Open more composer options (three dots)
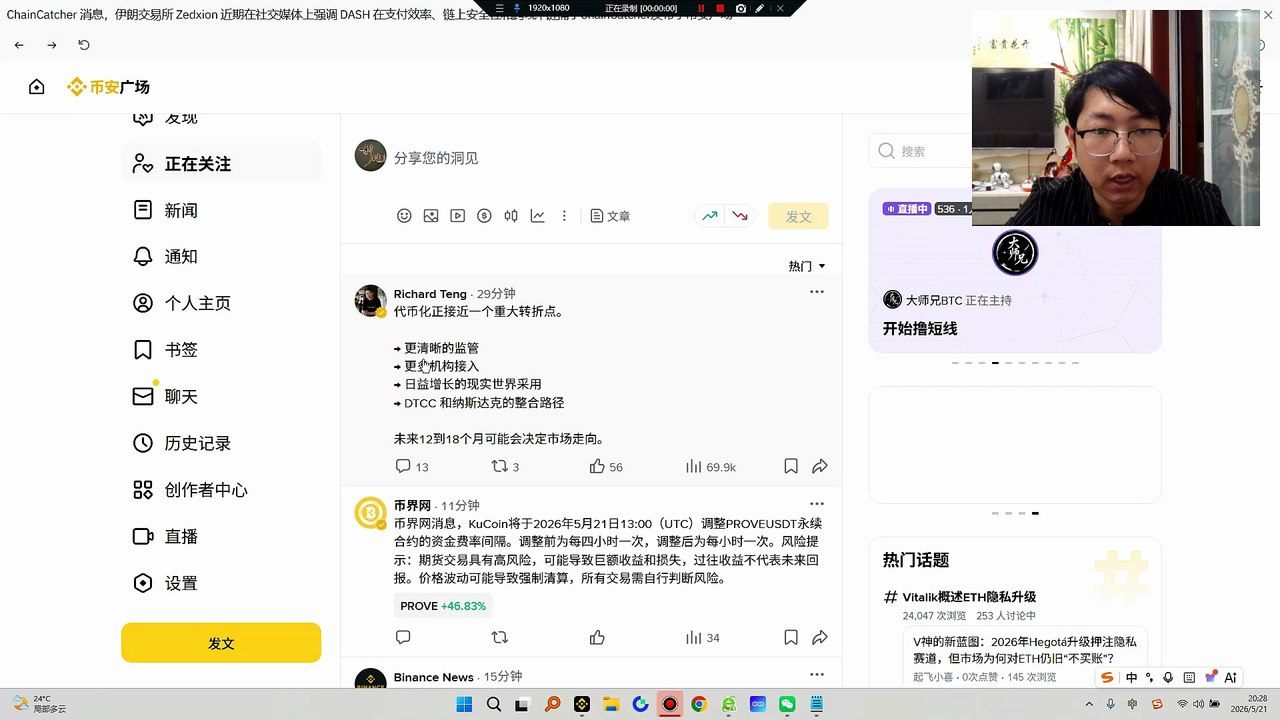Image resolution: width=1280 pixels, height=720 pixels. point(564,216)
